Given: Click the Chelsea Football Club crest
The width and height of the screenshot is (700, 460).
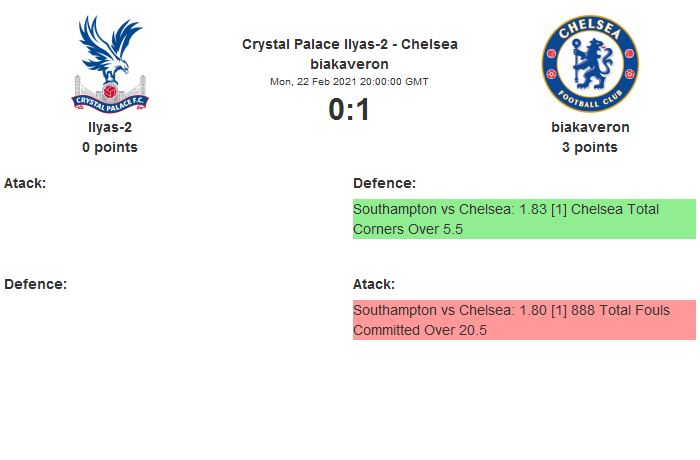Looking at the screenshot, I should tap(589, 62).
